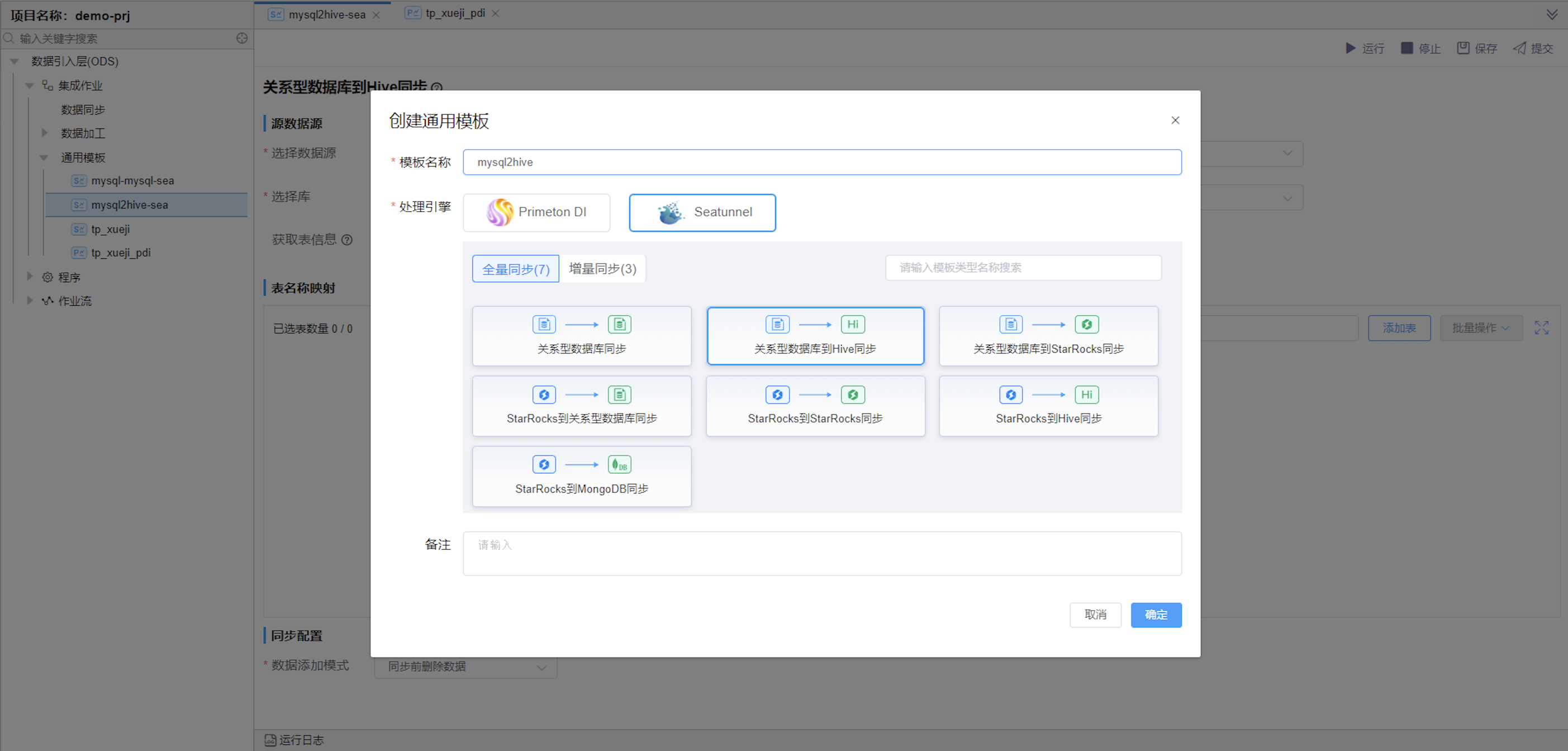The width and height of the screenshot is (1568, 751).
Task: Expand the 数据加工 tree node
Action: (44, 134)
